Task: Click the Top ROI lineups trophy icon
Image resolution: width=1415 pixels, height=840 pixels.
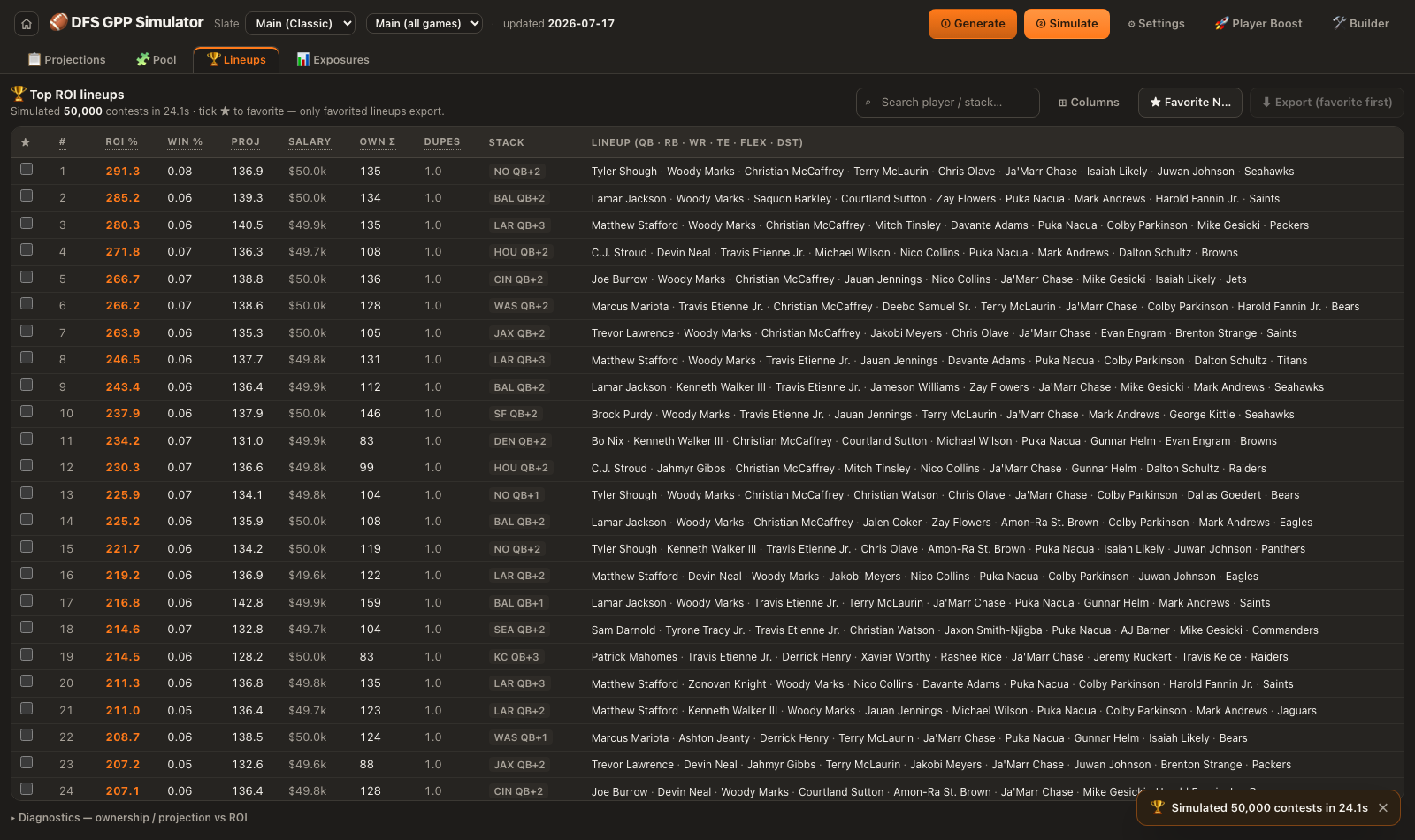Action: [19, 93]
